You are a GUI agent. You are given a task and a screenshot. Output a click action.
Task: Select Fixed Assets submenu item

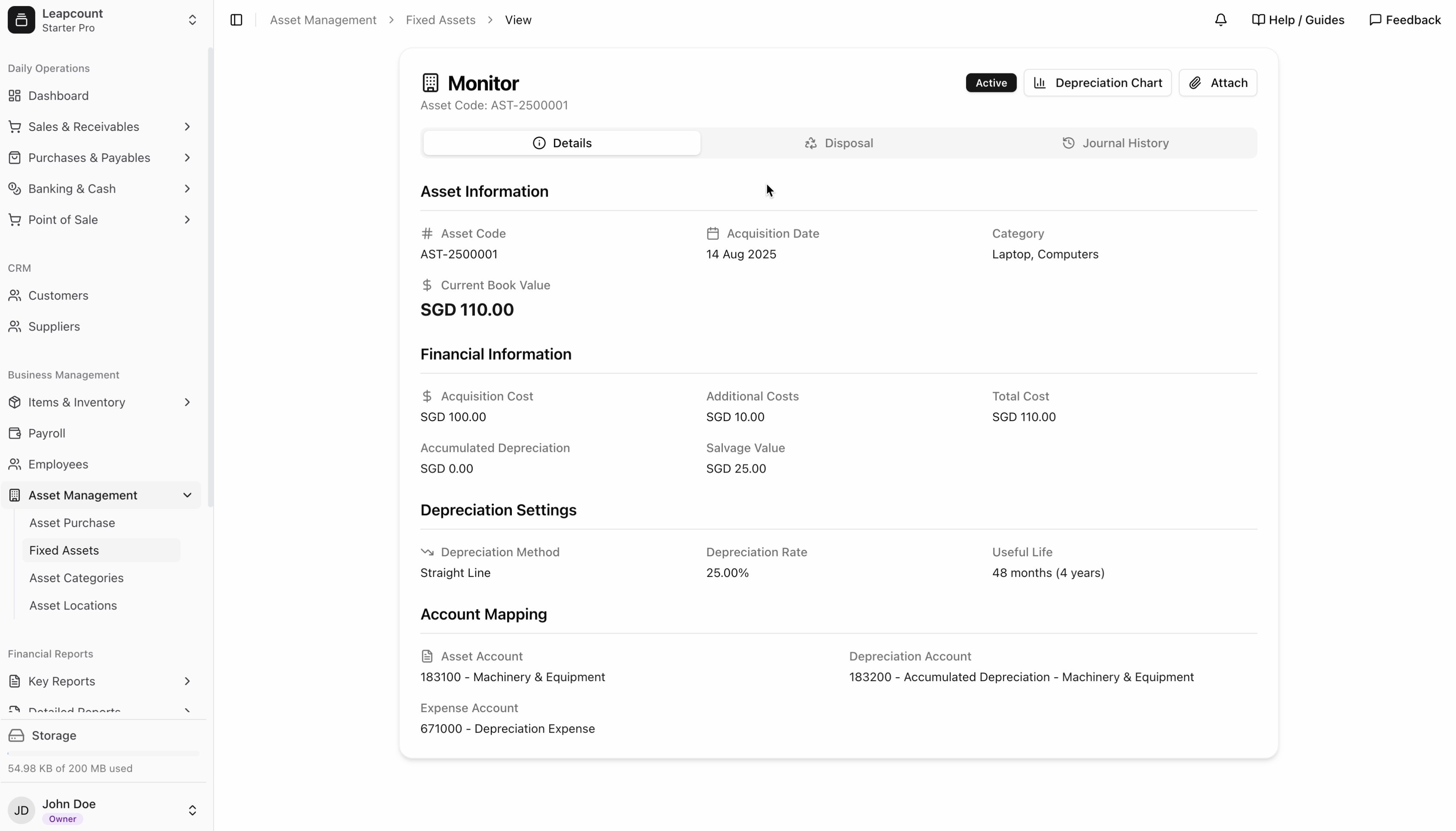(x=101, y=550)
